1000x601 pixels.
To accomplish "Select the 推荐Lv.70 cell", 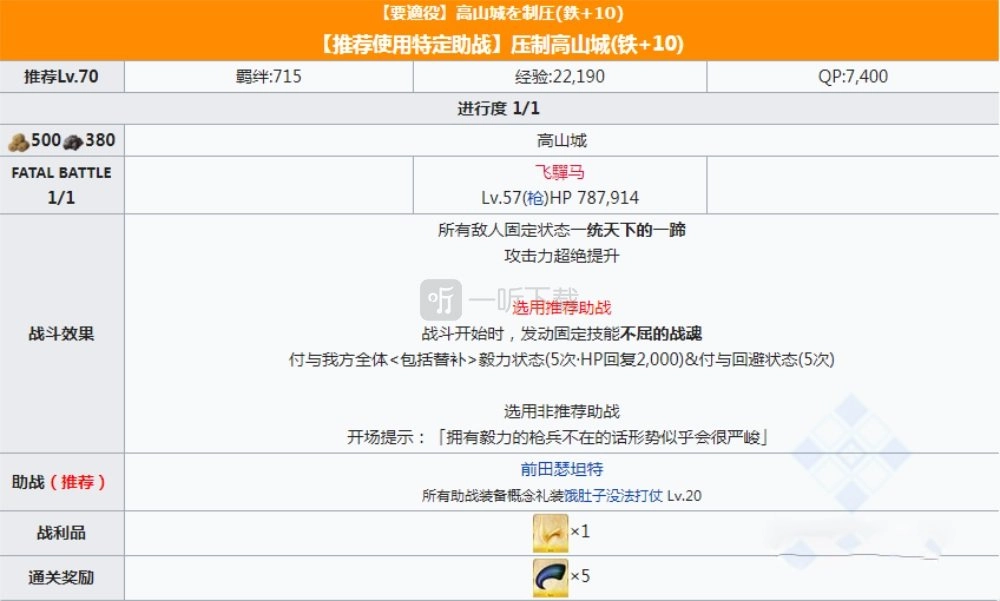I will coord(62,76).
